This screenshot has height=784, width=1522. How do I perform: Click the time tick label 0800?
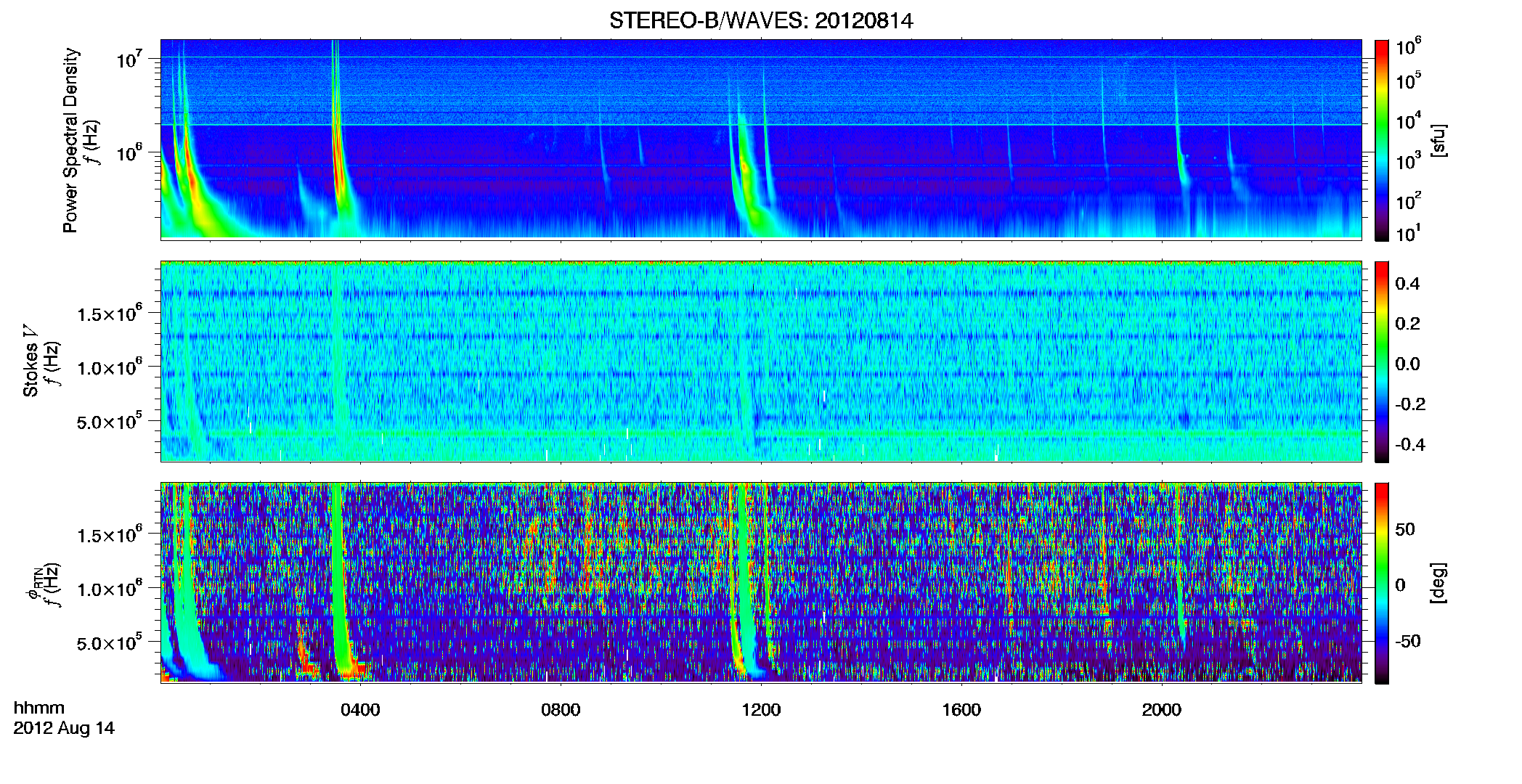[x=561, y=710]
